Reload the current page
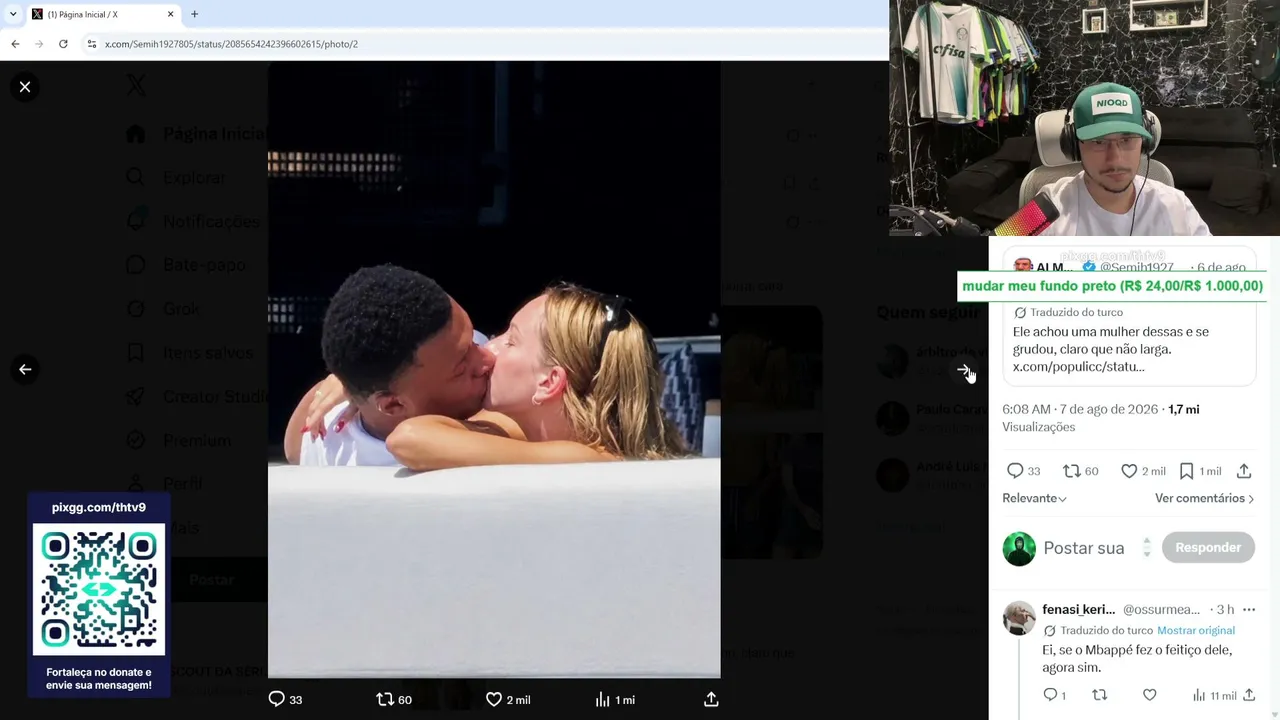This screenshot has height=720, width=1280. point(63,44)
